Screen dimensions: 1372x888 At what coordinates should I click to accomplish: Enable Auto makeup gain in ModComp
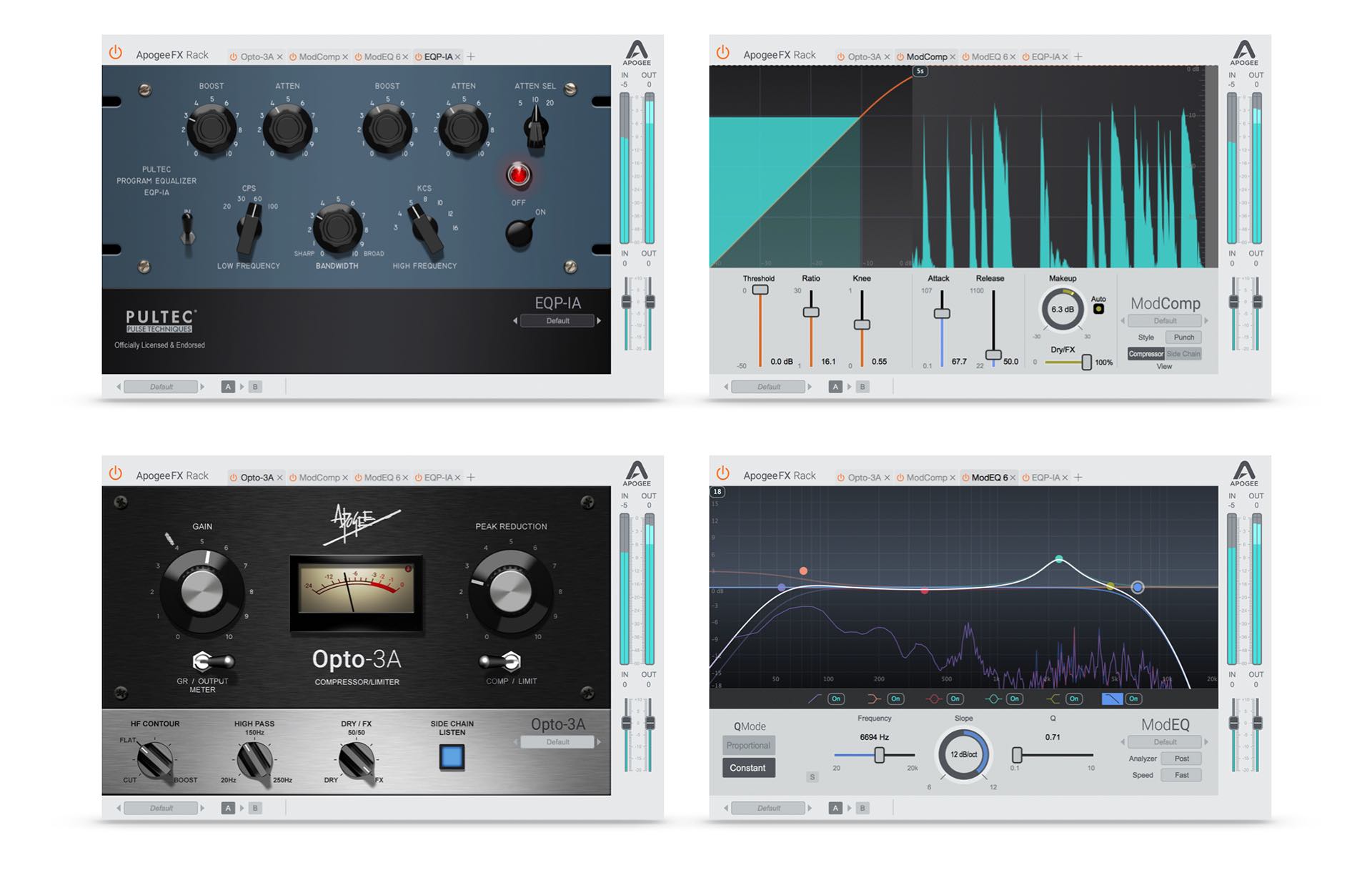pos(1098,307)
